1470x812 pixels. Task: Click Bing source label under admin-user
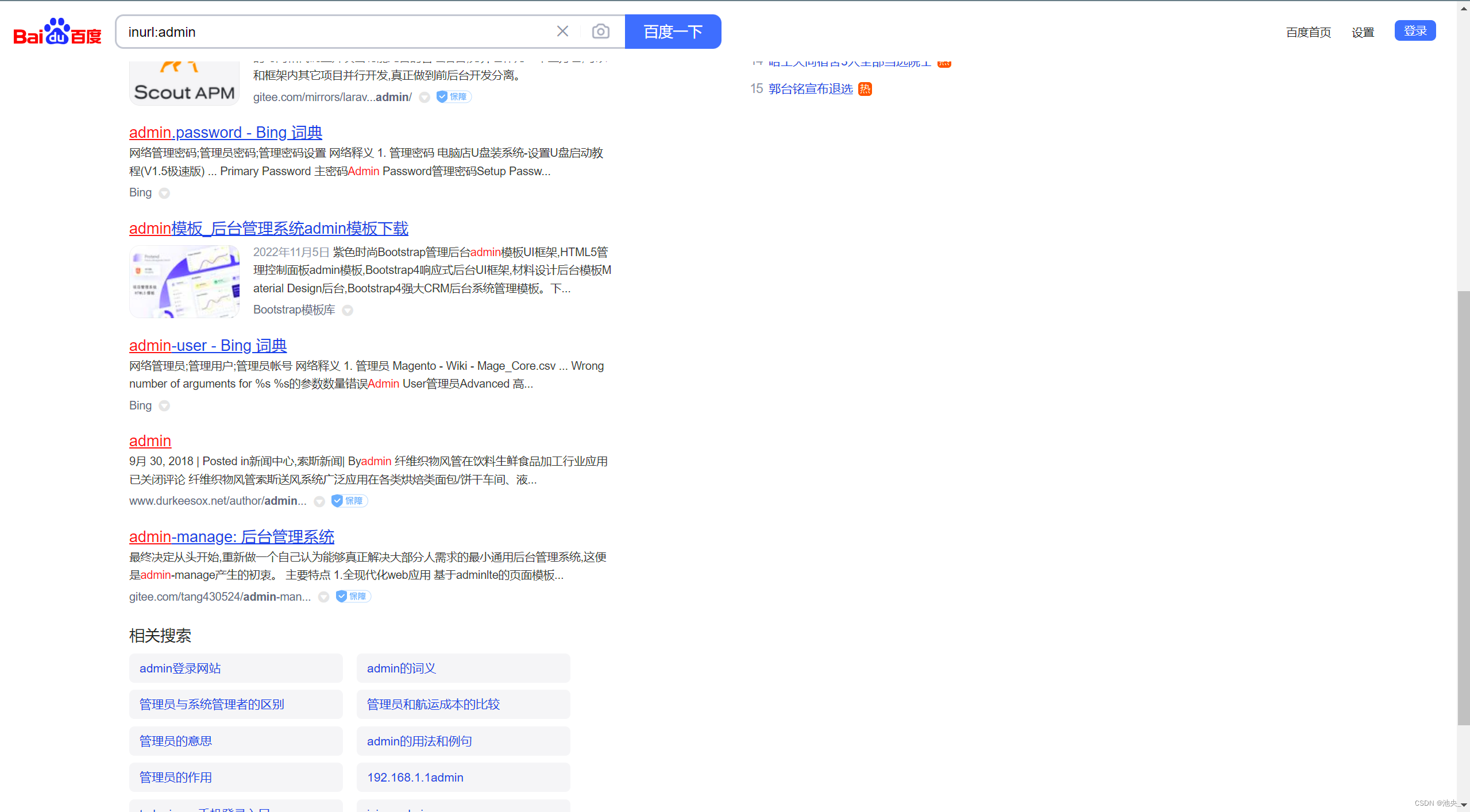click(140, 405)
